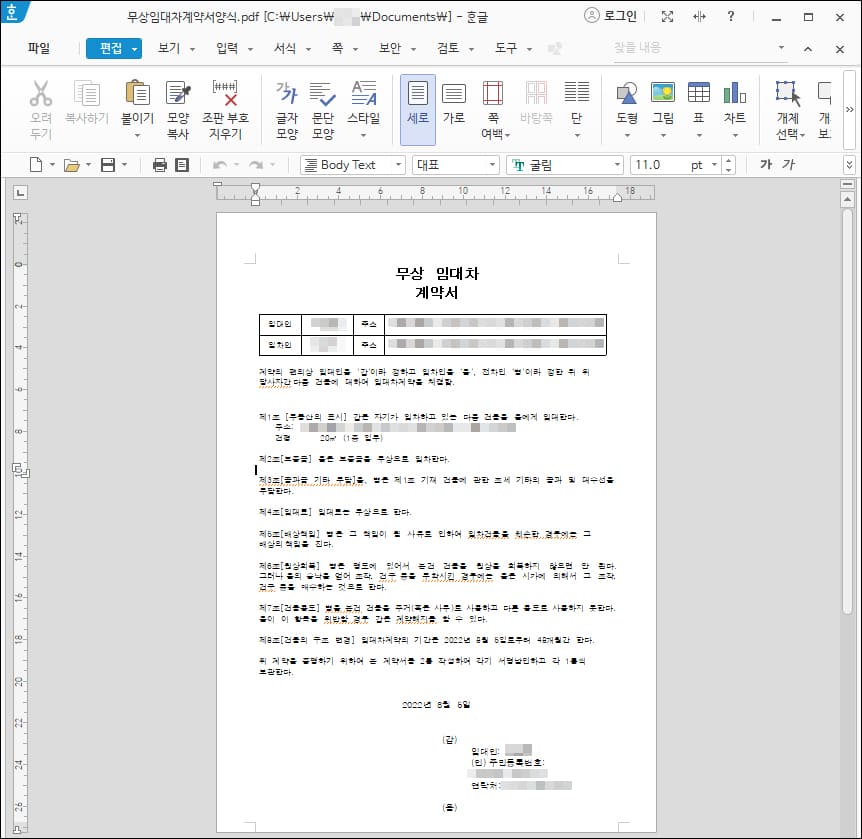Expand the 대표 language dropdown
The width and height of the screenshot is (862, 839).
(493, 165)
